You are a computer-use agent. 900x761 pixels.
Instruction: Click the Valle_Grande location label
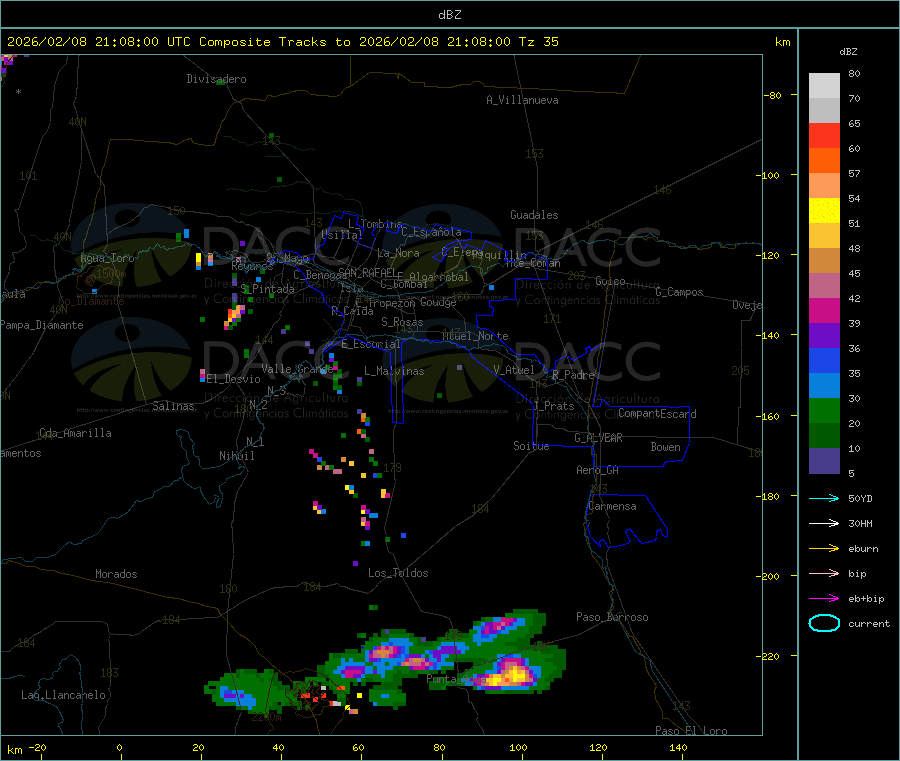coord(297,369)
